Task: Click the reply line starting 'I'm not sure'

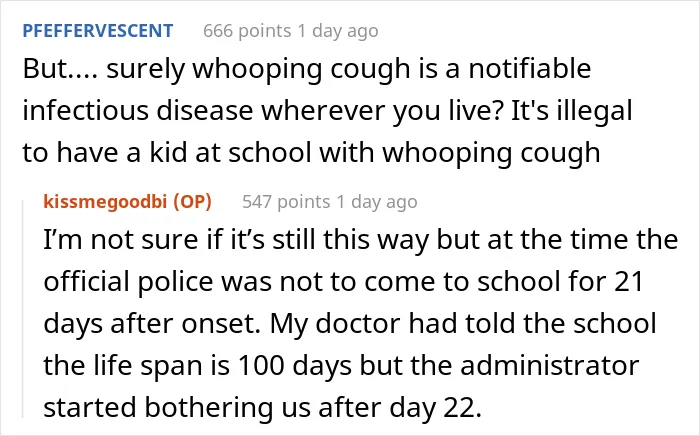Action: [360, 240]
